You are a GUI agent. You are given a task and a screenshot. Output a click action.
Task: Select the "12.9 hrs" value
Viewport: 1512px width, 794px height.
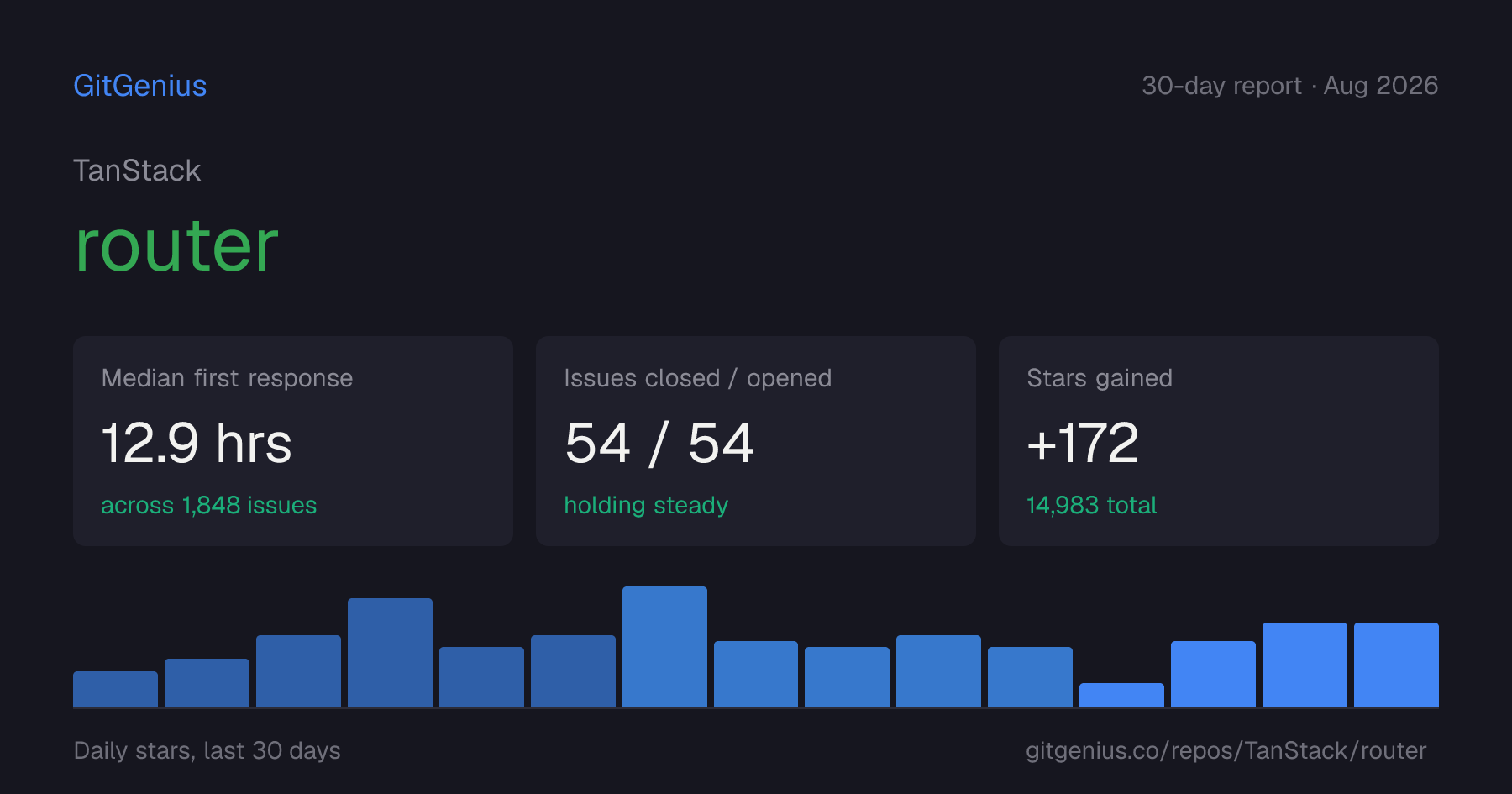(197, 443)
